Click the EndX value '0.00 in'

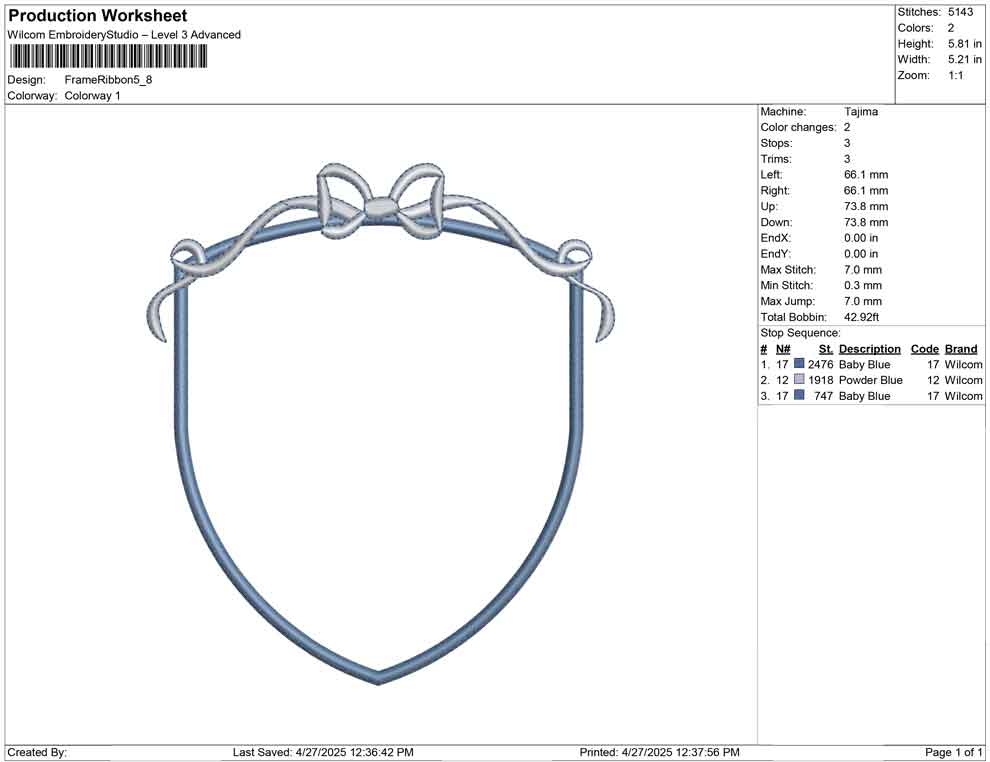861,238
